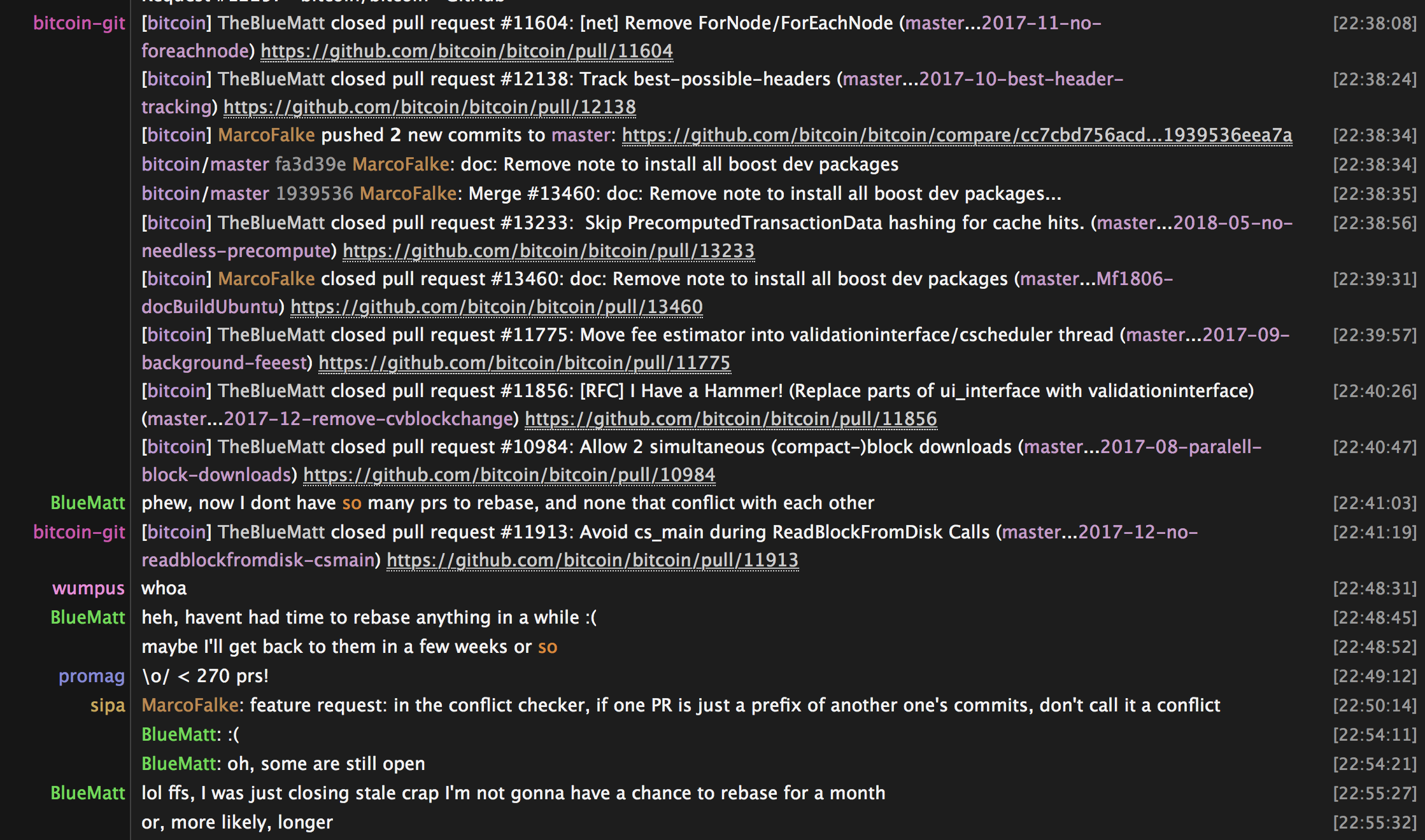Click the sipa nickname

(107, 705)
